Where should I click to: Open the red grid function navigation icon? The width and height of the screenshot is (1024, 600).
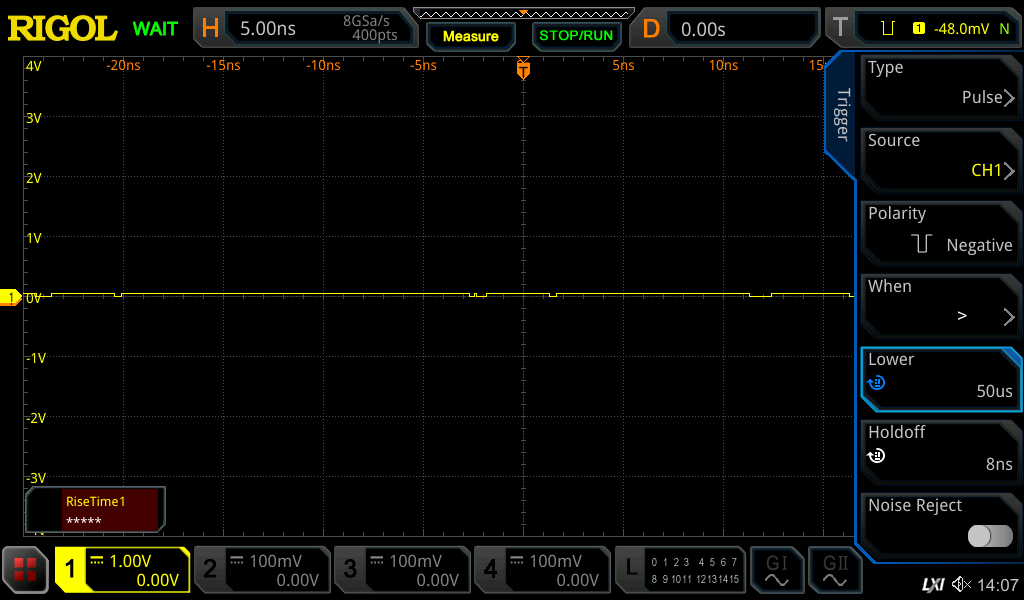pos(26,570)
